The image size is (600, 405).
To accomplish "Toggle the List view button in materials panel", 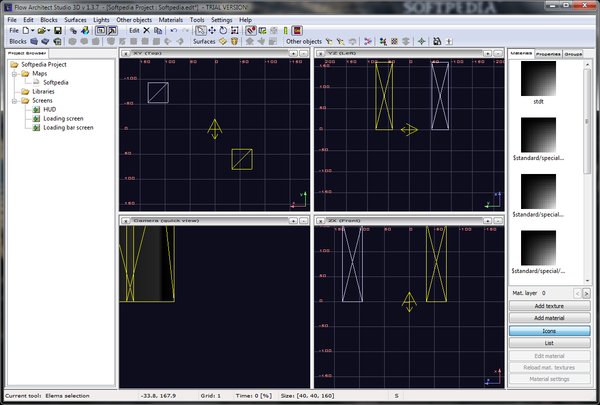I will [x=547, y=342].
